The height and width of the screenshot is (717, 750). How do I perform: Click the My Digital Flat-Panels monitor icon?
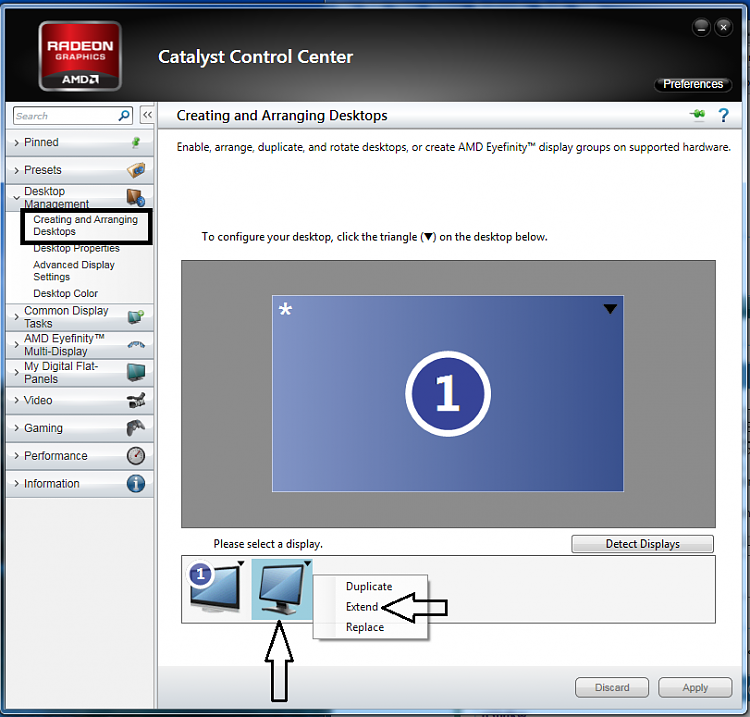136,372
